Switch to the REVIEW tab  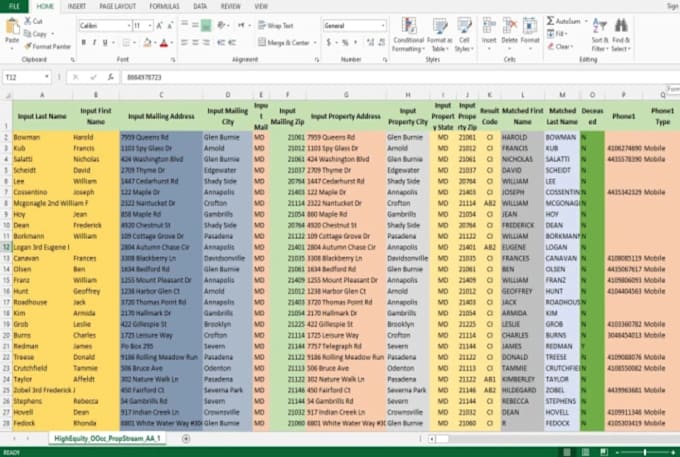pos(231,6)
